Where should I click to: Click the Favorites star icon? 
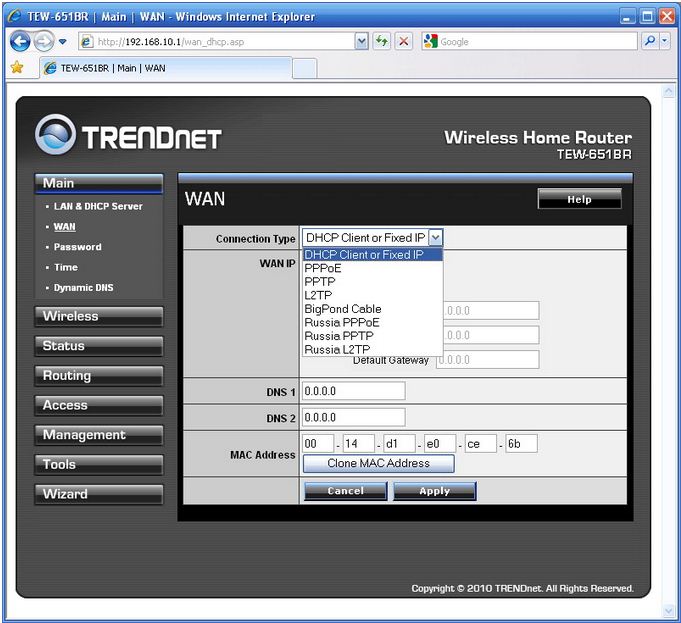16,68
